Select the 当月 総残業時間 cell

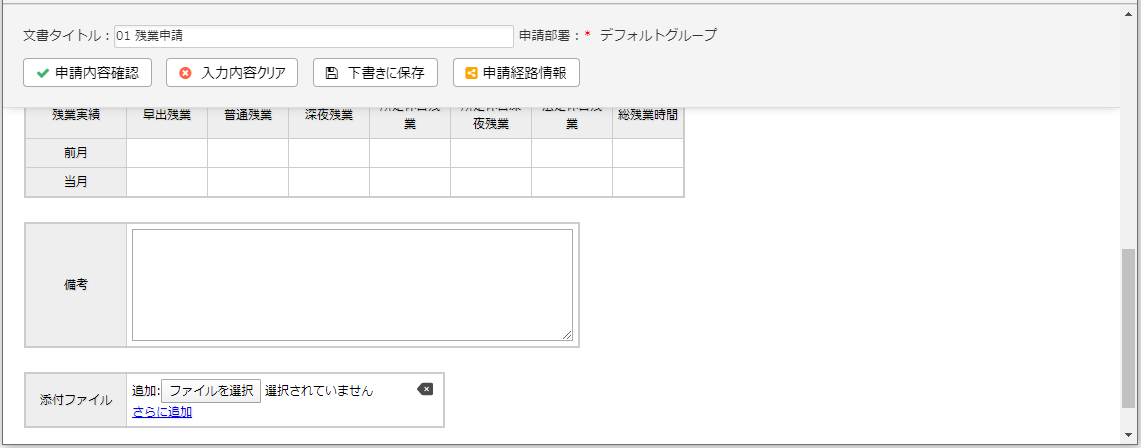[648, 182]
